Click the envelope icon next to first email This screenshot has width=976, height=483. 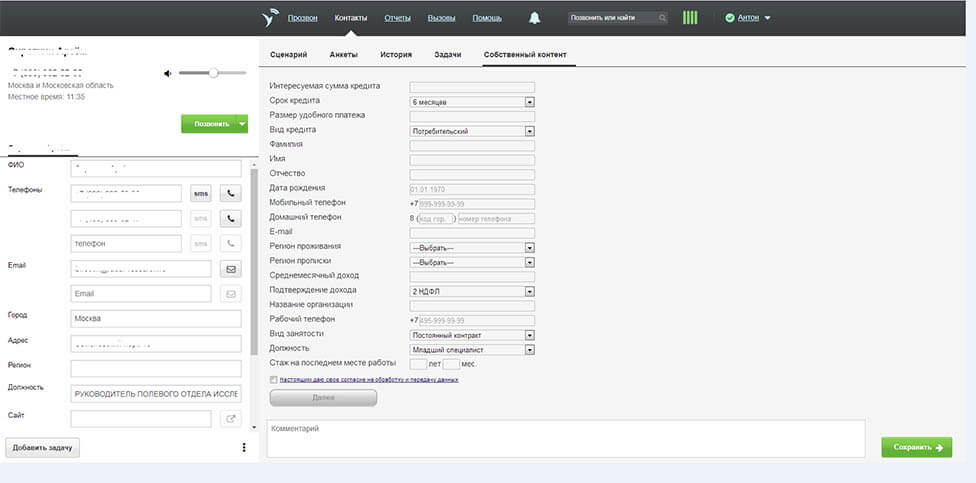pos(231,269)
